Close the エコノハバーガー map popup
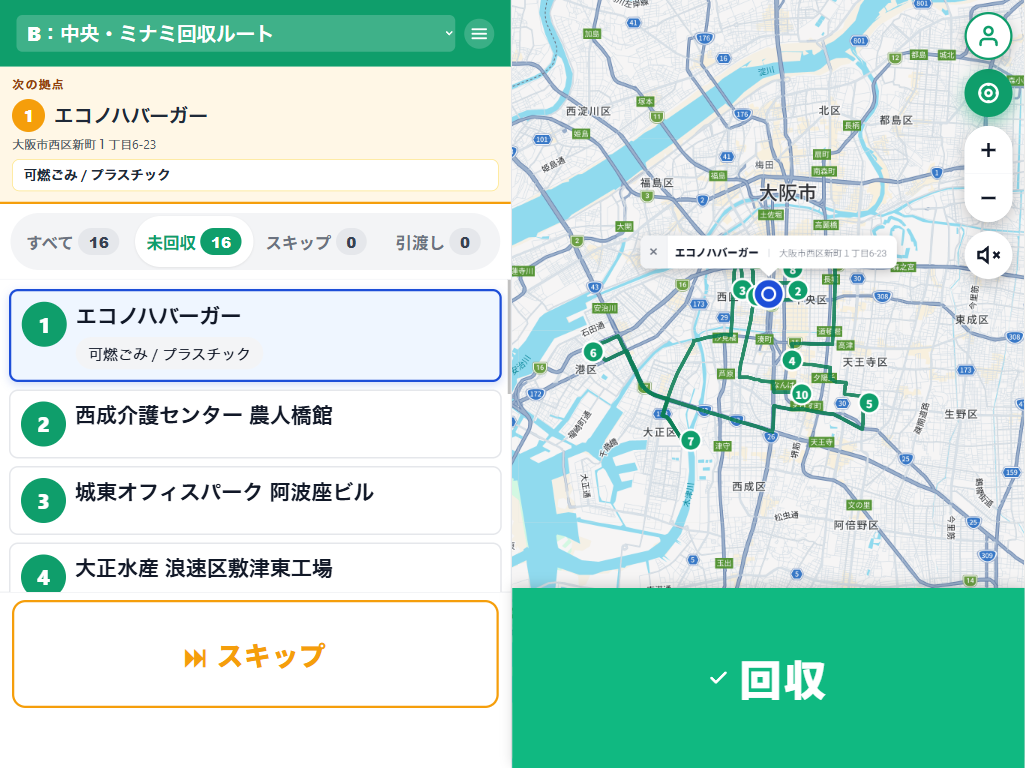This screenshot has width=1025, height=768. (x=653, y=252)
